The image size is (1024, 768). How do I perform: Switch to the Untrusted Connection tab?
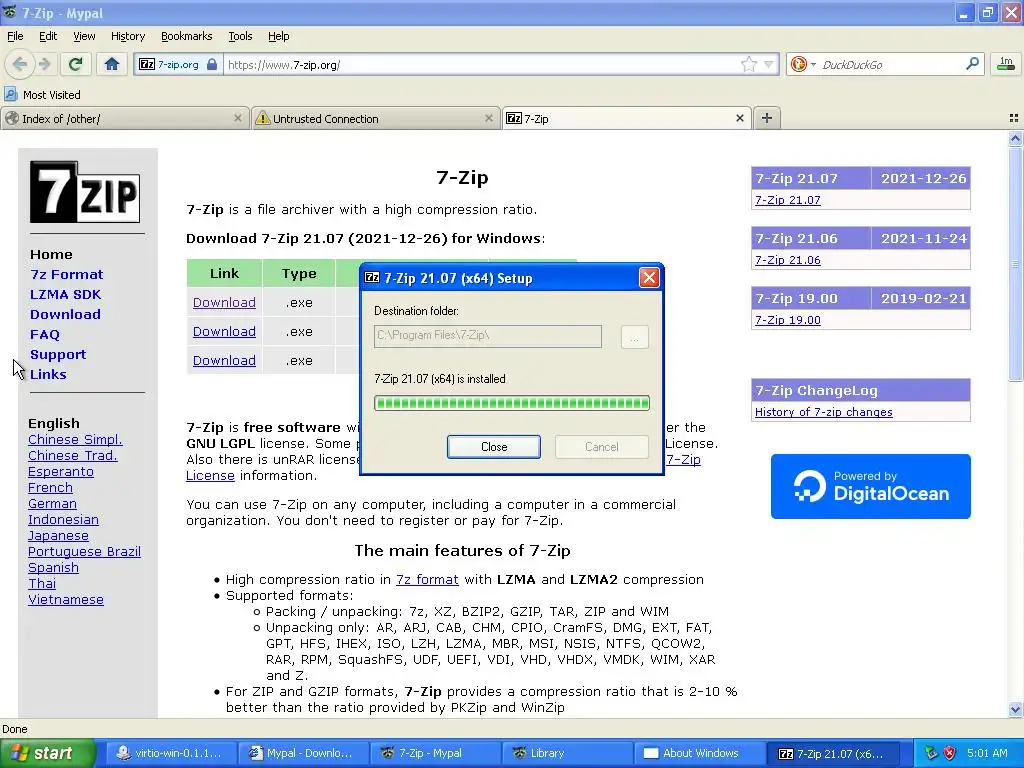376,118
